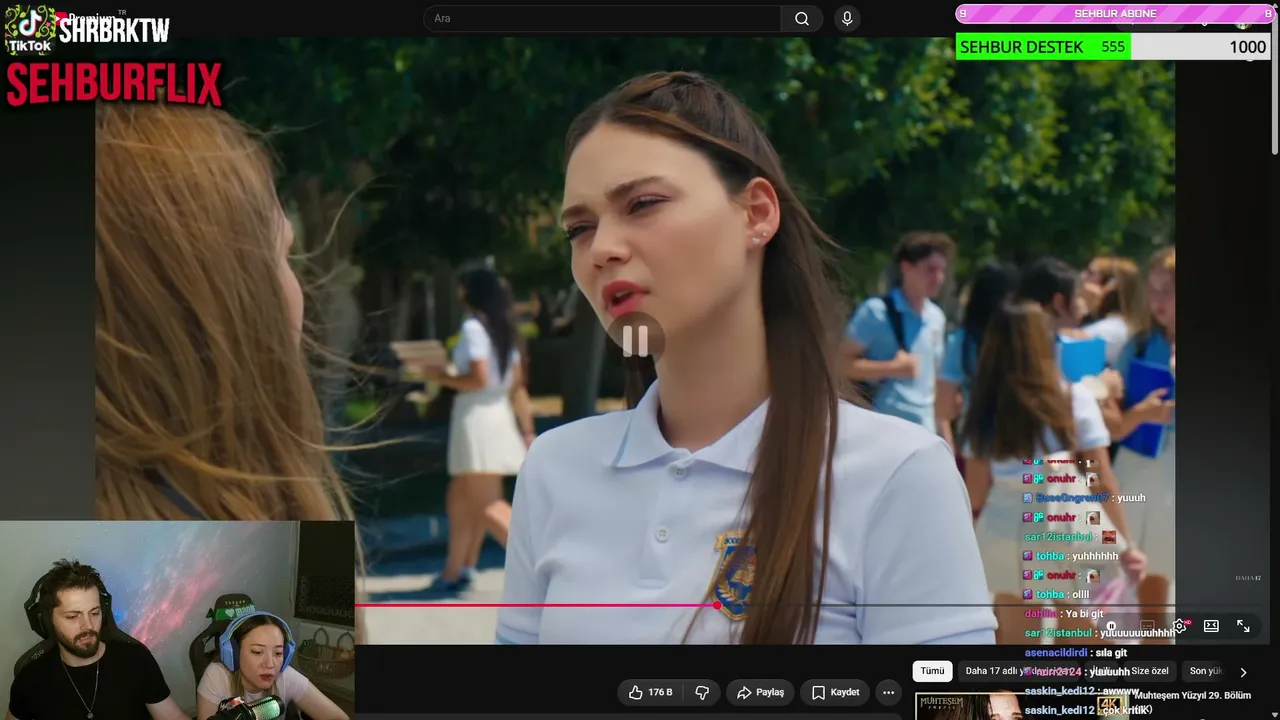Select the Tümü filter chip

tap(932, 671)
